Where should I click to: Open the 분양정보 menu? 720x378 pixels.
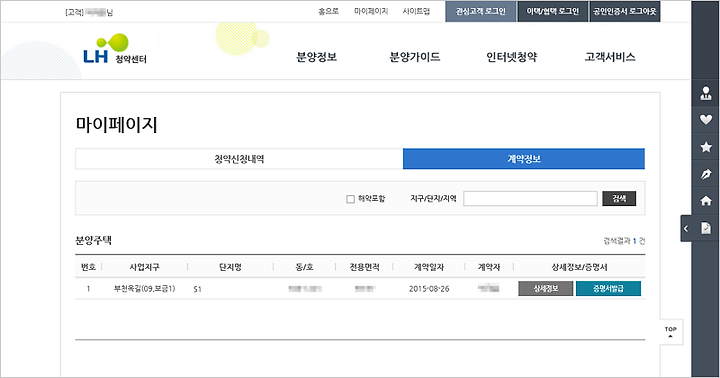coord(317,57)
